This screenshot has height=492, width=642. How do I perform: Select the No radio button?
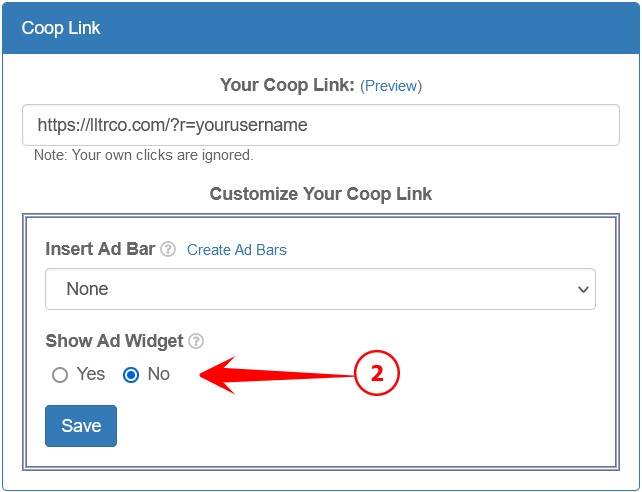pos(131,375)
